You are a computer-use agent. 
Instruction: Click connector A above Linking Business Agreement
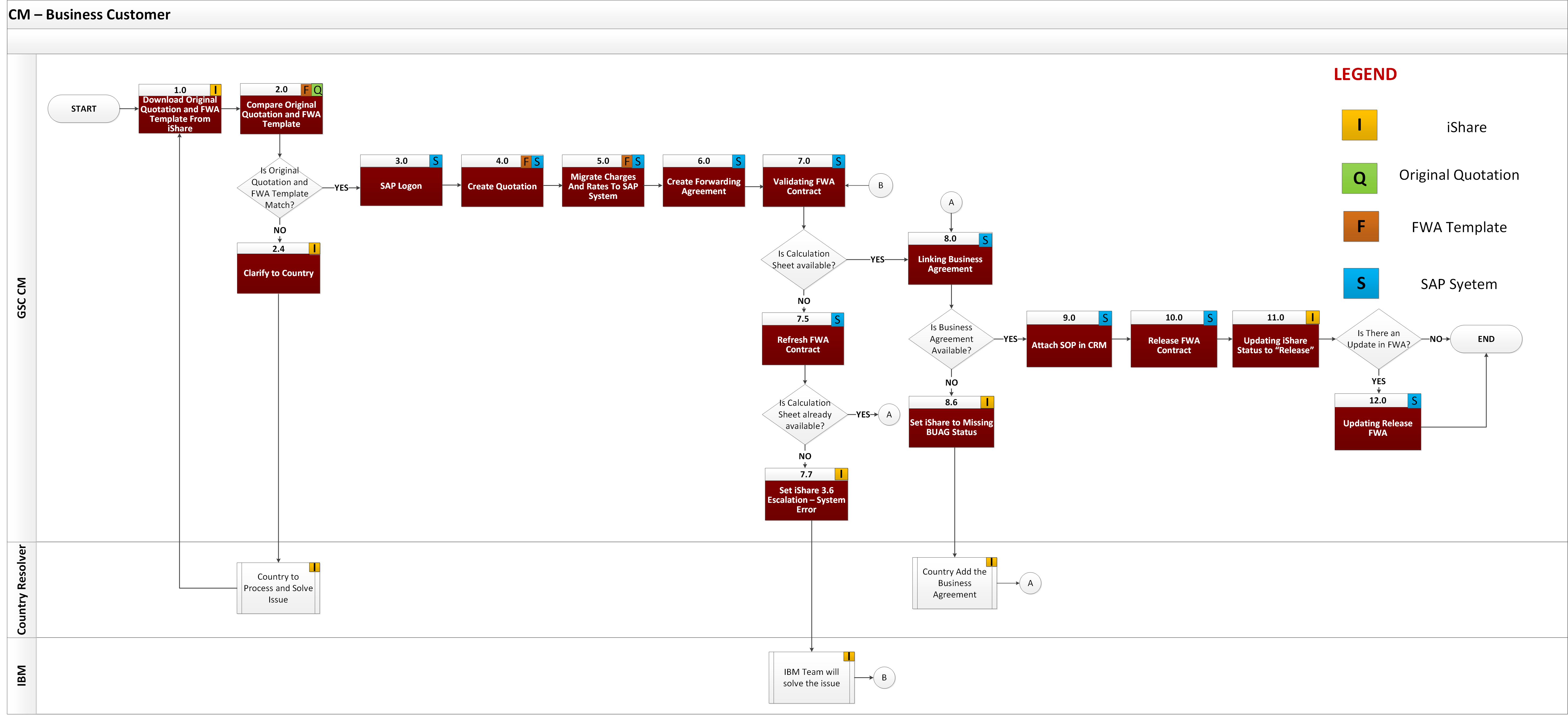(x=951, y=203)
